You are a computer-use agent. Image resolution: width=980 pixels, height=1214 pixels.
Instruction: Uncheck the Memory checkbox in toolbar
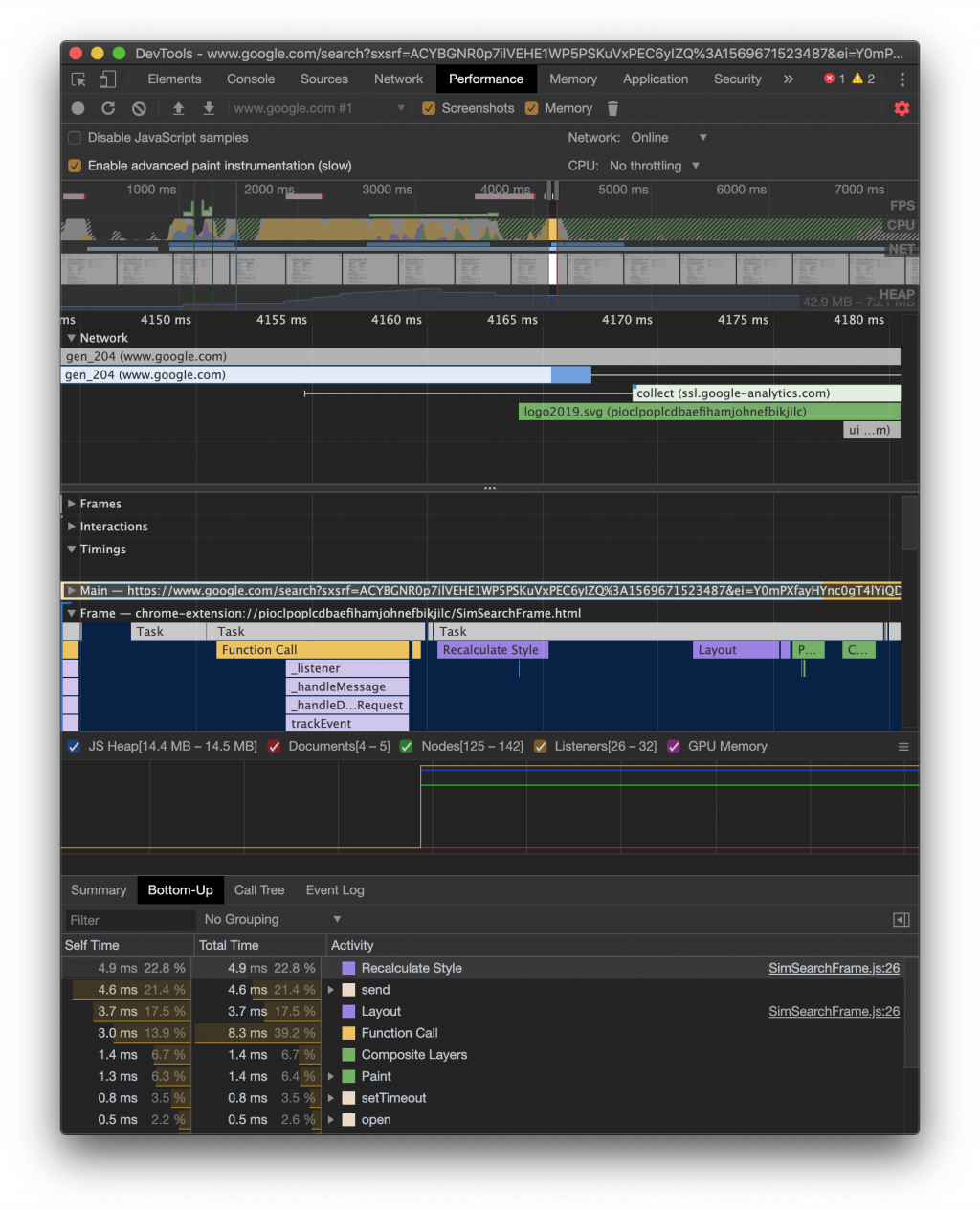coord(532,108)
